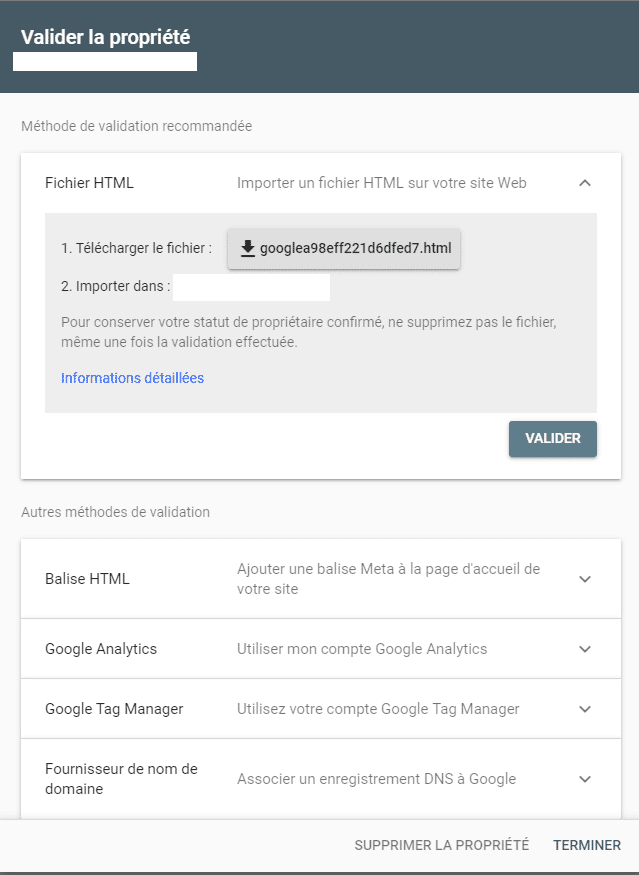Select the Fichier HTML method title
The image size is (639, 875).
pos(89,183)
